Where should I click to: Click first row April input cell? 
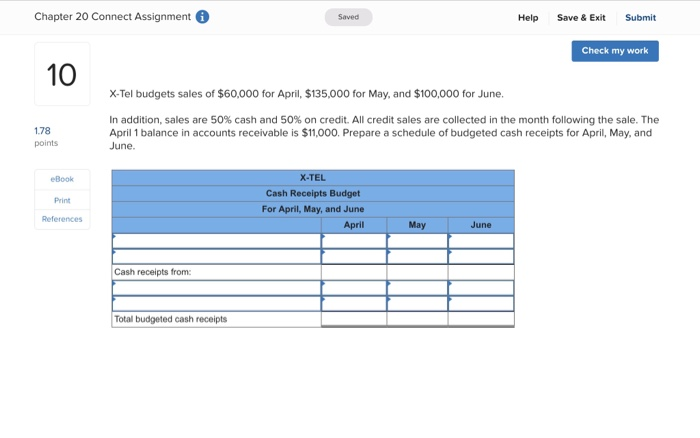coord(354,241)
